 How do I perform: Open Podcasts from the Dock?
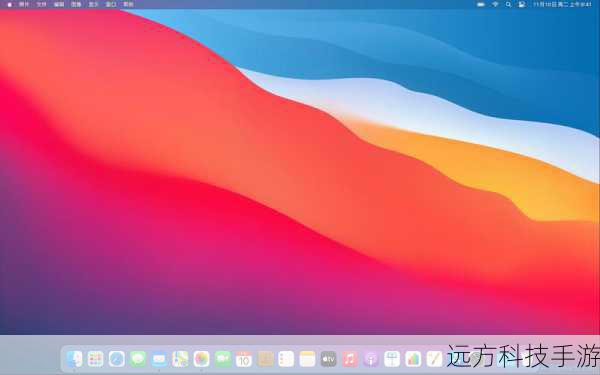pos(371,359)
